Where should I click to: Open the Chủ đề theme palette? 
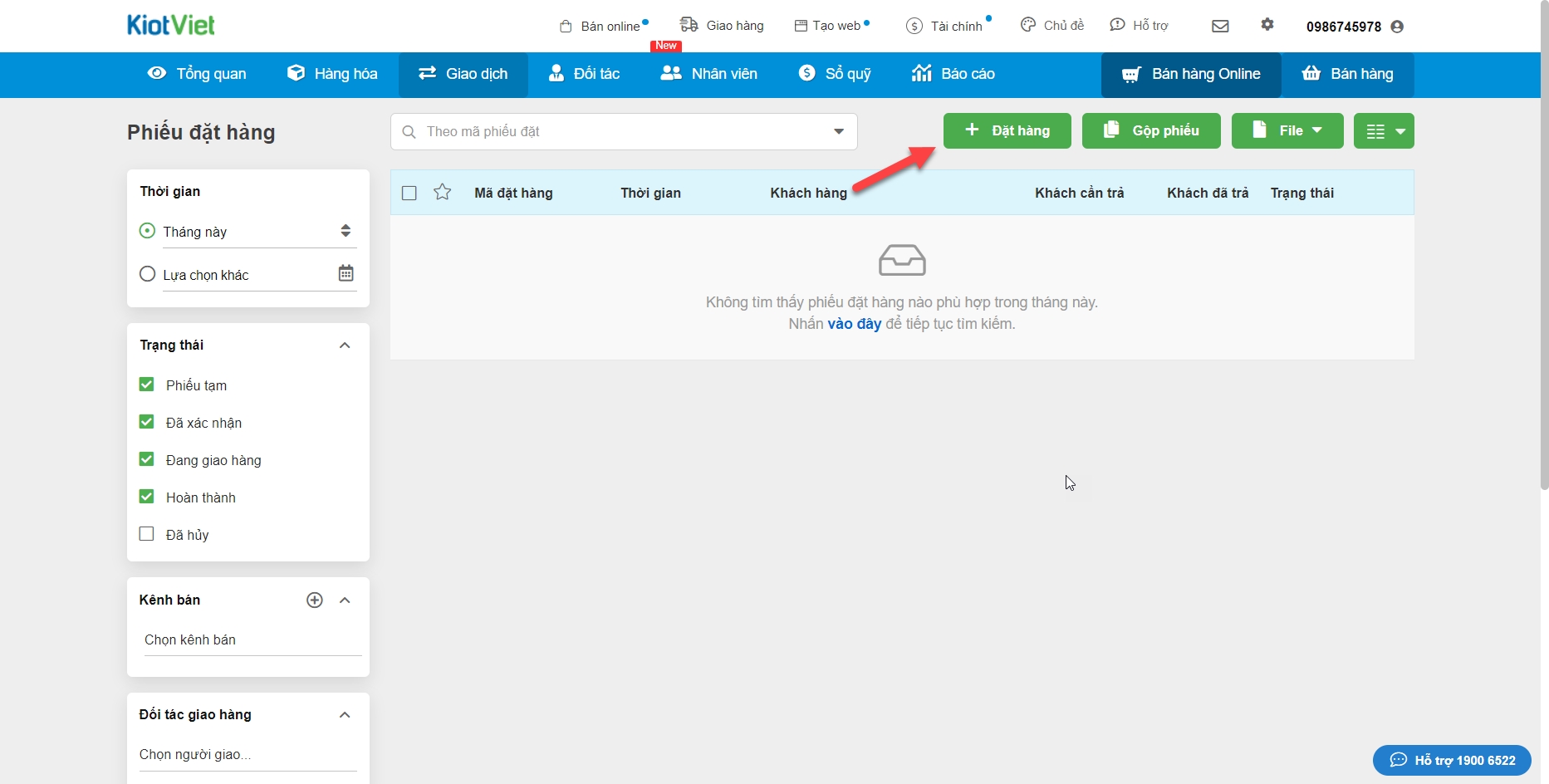click(x=1052, y=26)
